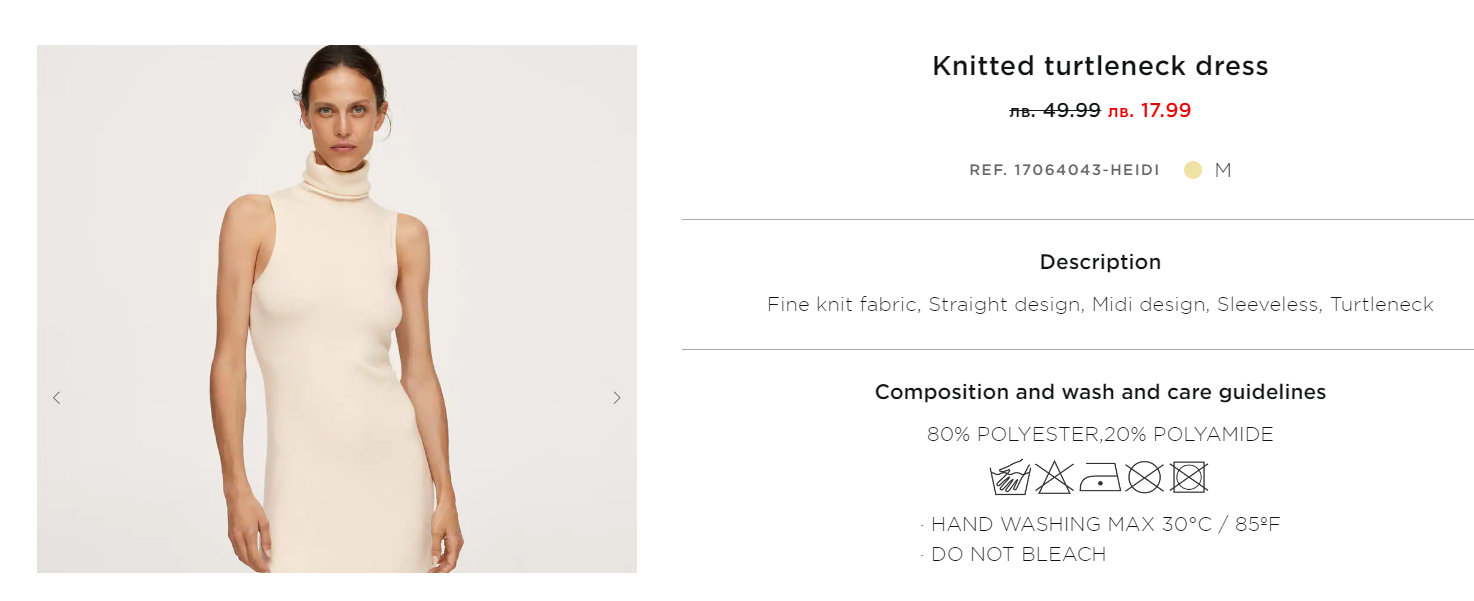The width and height of the screenshot is (1474, 601).
Task: Select the cream yellow color swatch
Action: point(1192,170)
